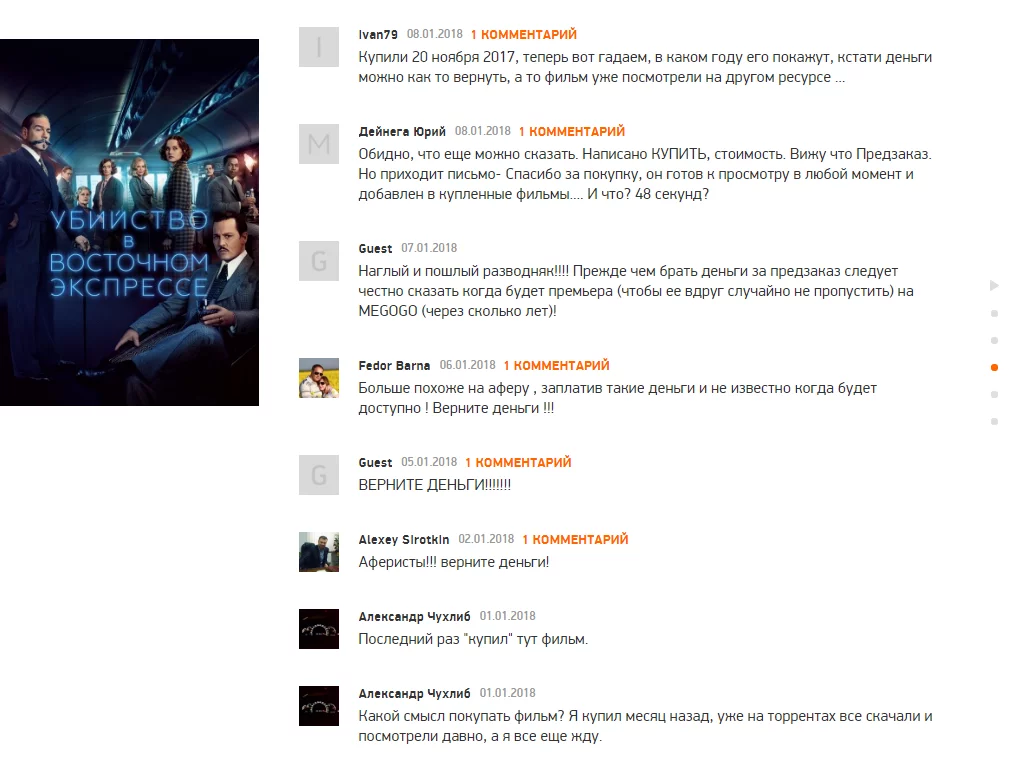Open Fedor Barna's profile photo

click(318, 378)
